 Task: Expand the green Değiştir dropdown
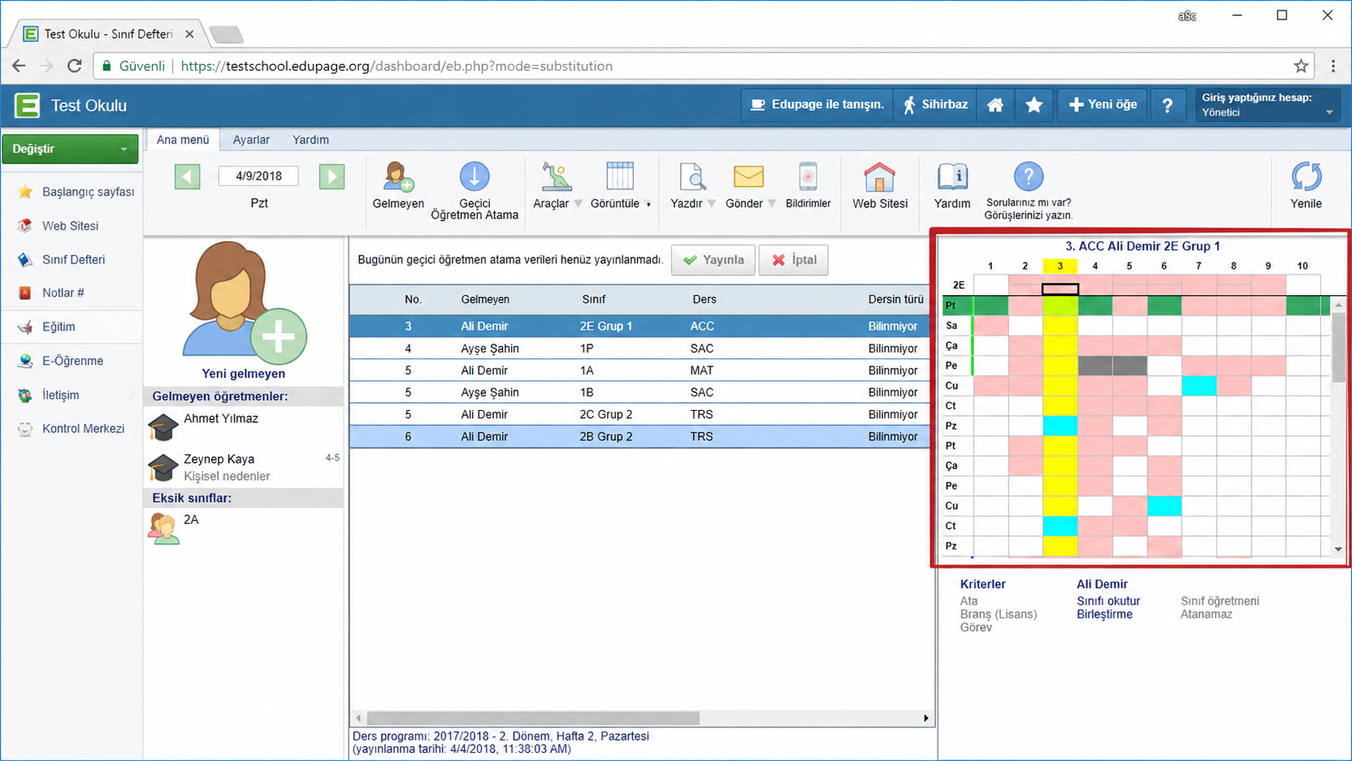tap(70, 149)
